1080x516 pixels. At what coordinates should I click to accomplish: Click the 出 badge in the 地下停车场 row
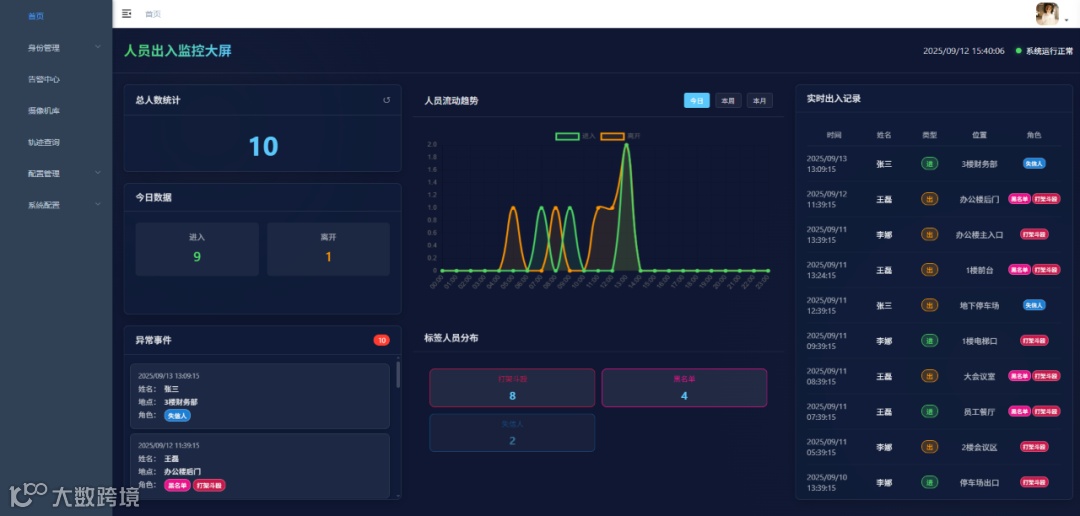click(929, 305)
